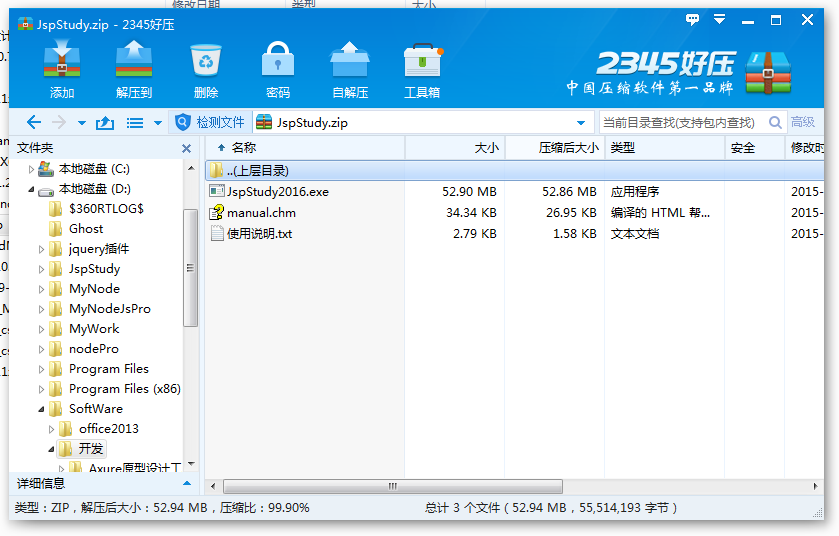
Task: Select the MyNodeJsPro folder
Action: (x=110, y=309)
